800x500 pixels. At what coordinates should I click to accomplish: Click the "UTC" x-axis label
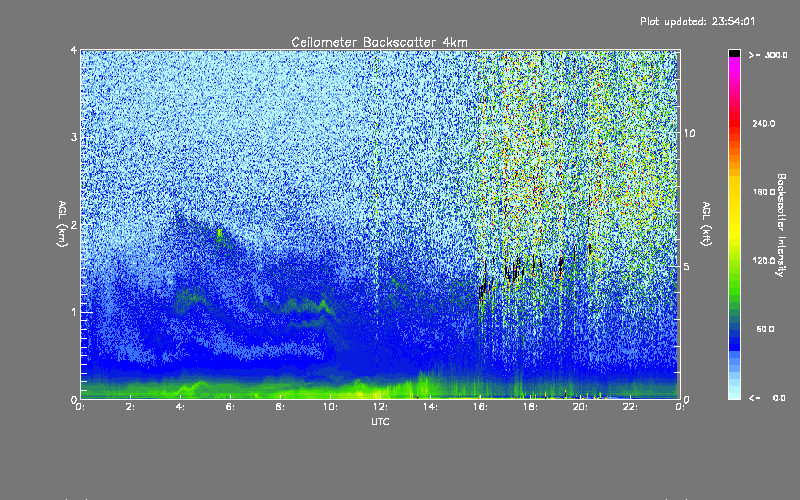380,421
